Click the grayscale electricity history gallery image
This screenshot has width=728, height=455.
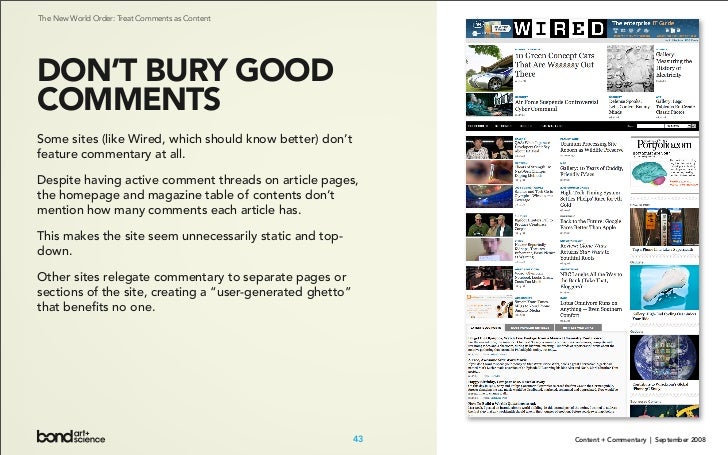630,68
